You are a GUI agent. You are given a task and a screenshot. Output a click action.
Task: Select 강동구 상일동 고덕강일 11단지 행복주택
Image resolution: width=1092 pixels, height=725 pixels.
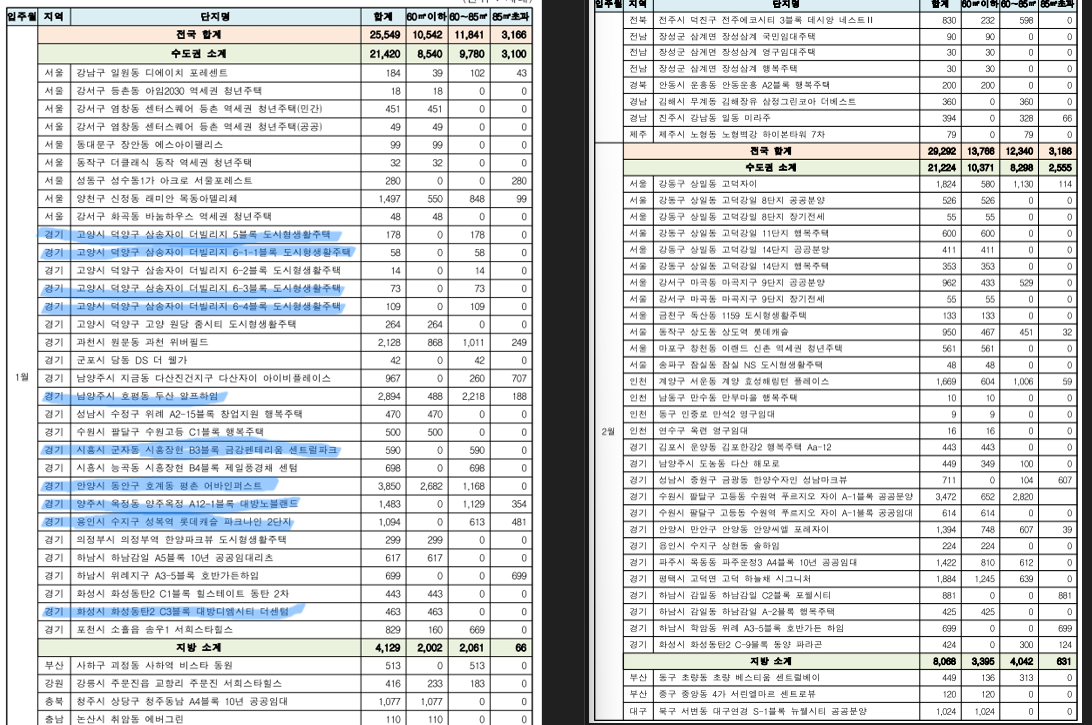coord(744,233)
